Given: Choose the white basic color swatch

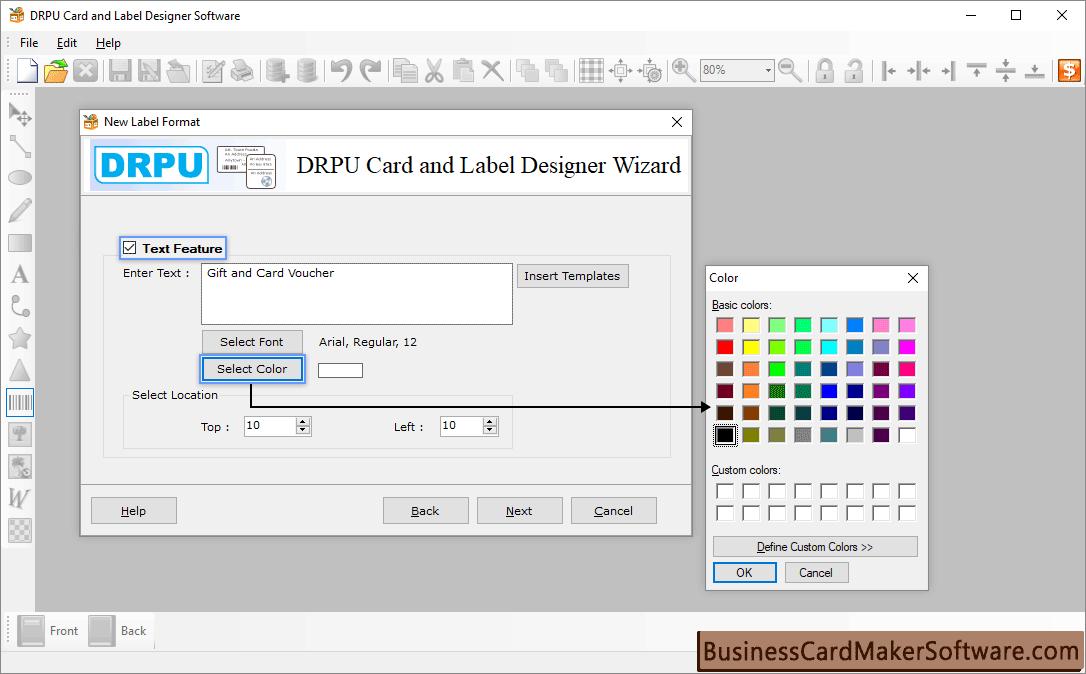Looking at the screenshot, I should (907, 435).
